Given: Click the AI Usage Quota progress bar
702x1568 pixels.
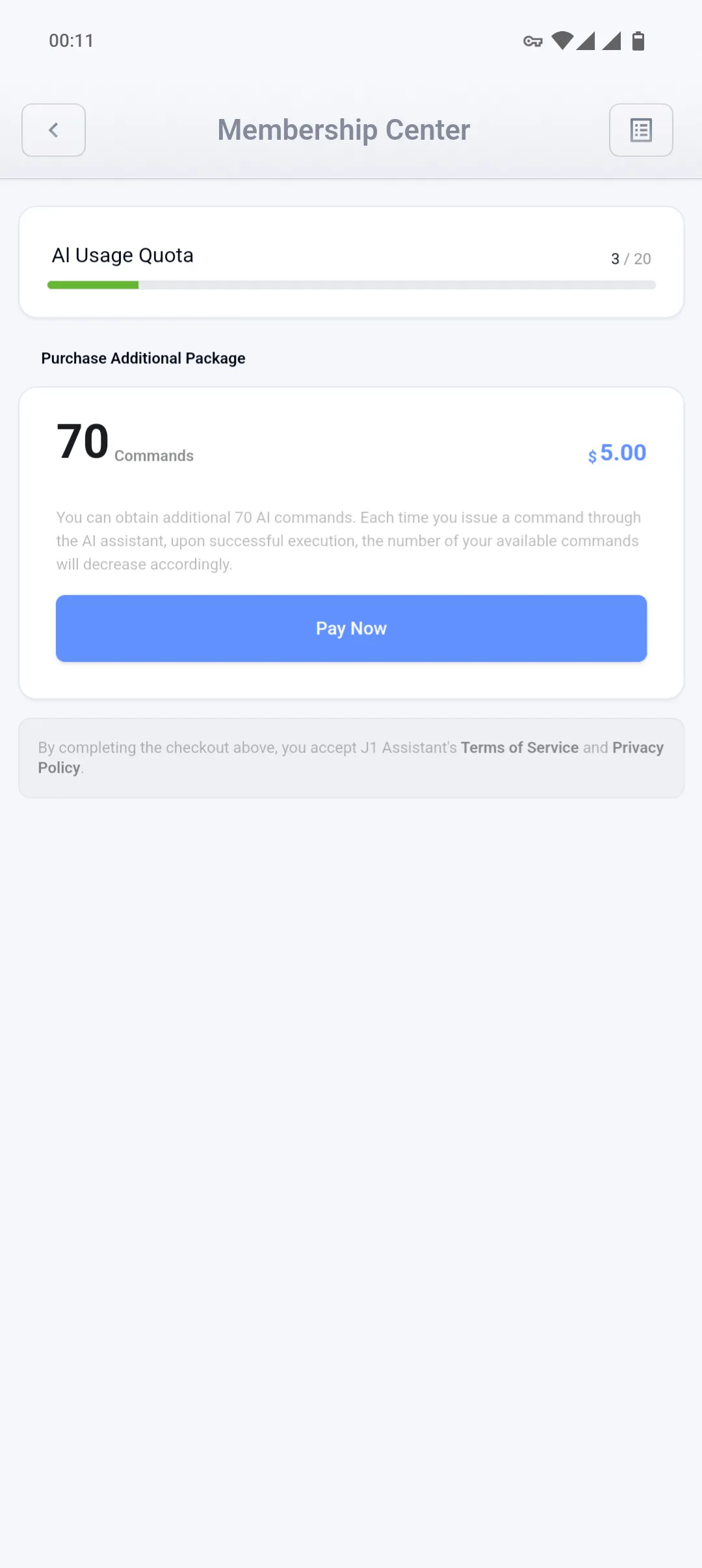Looking at the screenshot, I should pyautogui.click(x=351, y=285).
